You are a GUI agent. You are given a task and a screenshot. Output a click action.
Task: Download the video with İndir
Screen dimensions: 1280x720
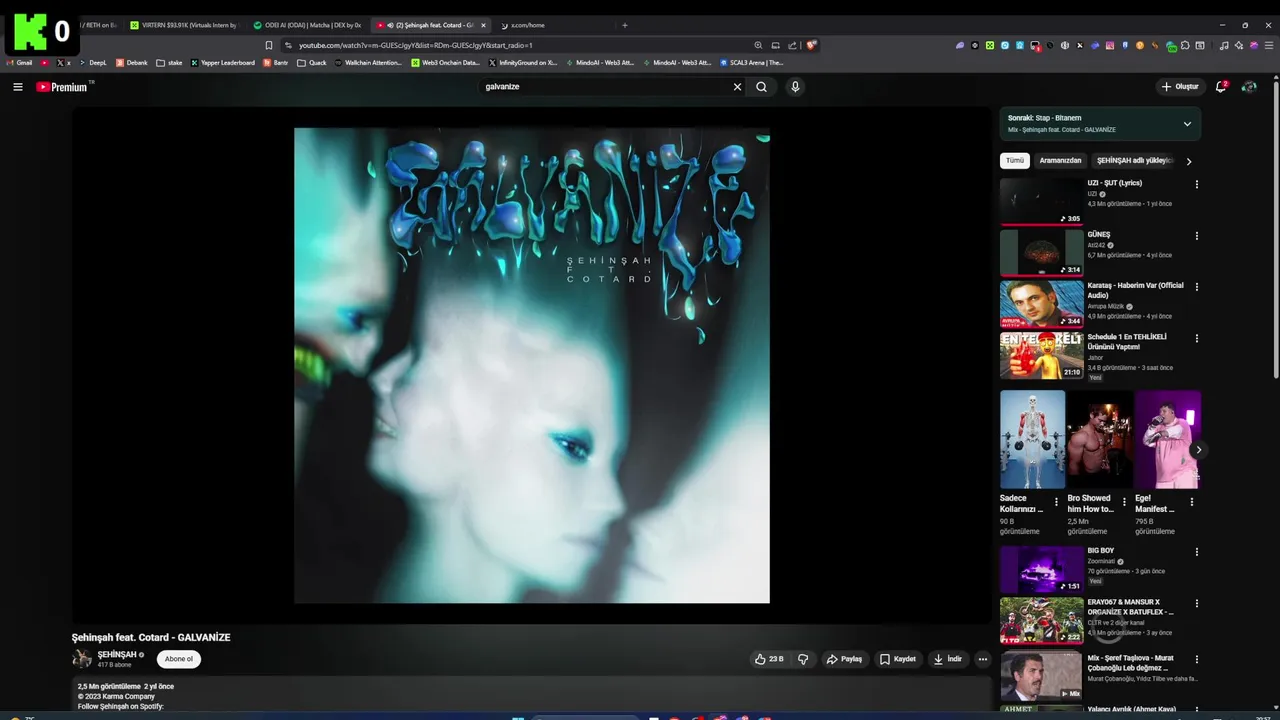[x=948, y=659]
